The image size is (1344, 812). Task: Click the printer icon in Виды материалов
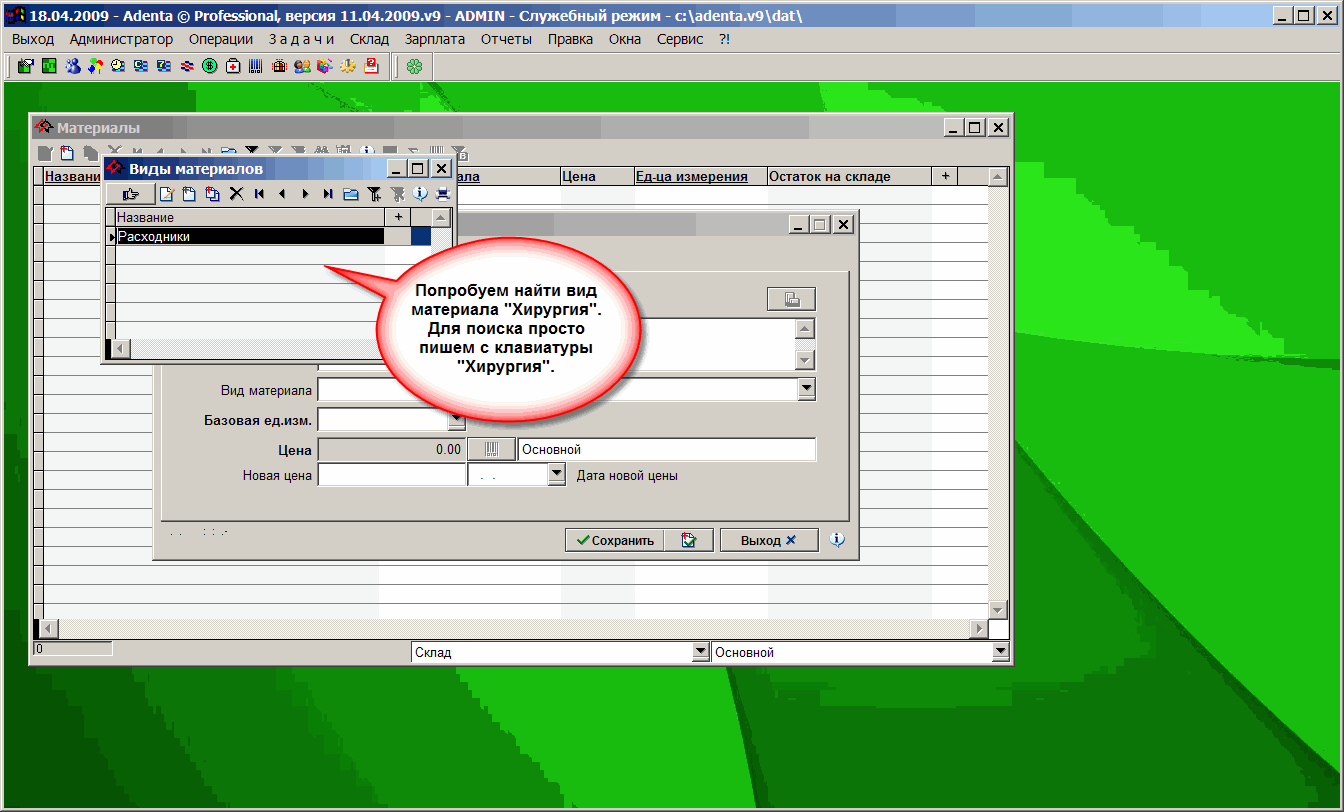tap(442, 194)
